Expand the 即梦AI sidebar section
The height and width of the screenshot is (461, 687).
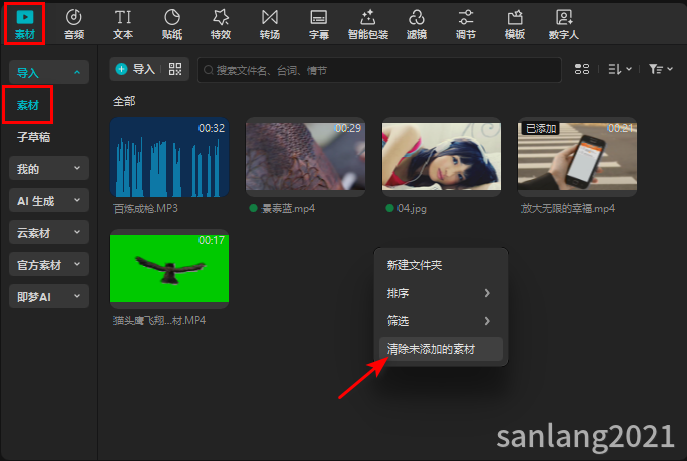click(49, 296)
